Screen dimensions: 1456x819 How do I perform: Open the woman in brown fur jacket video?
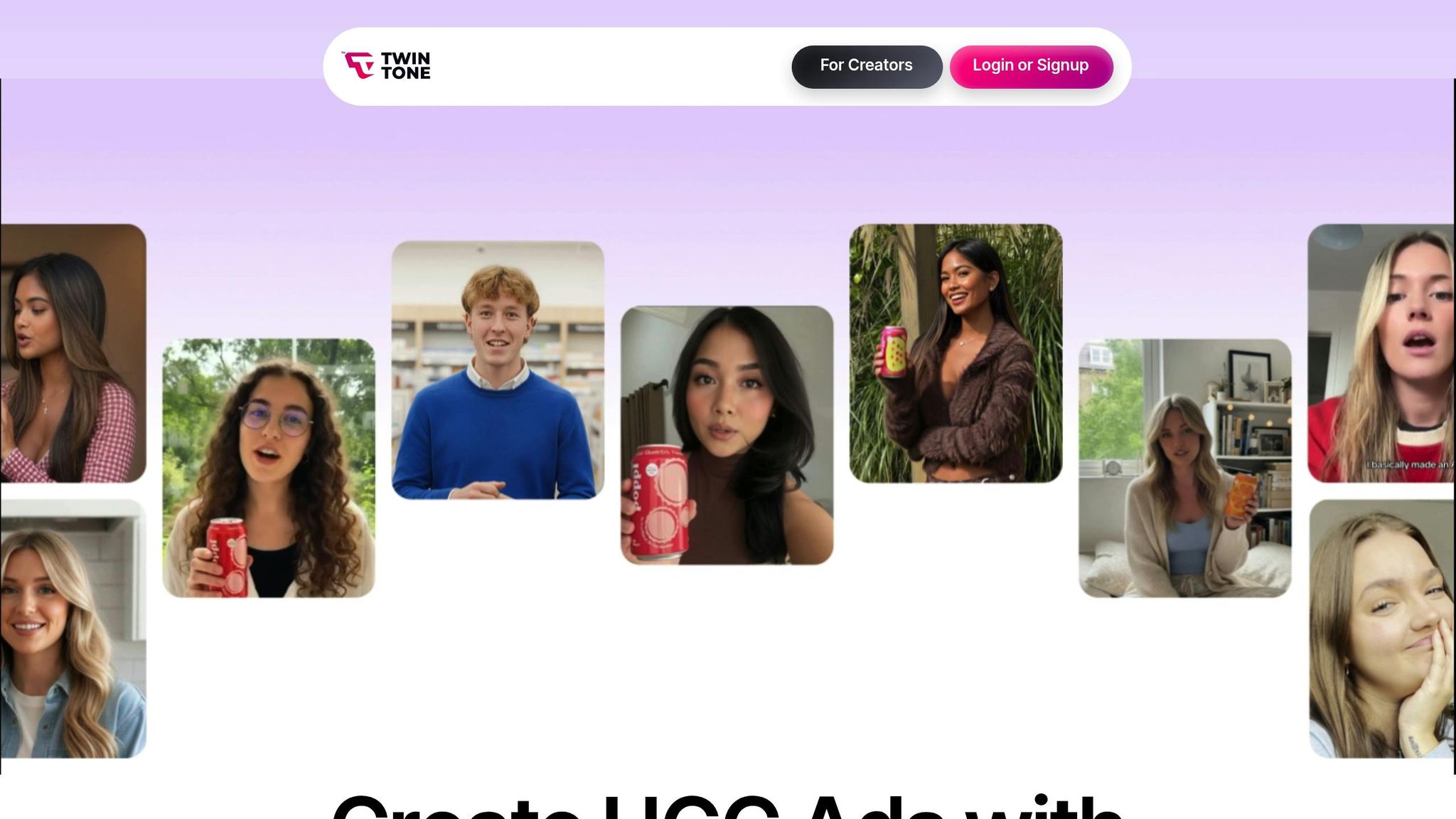click(x=955, y=353)
